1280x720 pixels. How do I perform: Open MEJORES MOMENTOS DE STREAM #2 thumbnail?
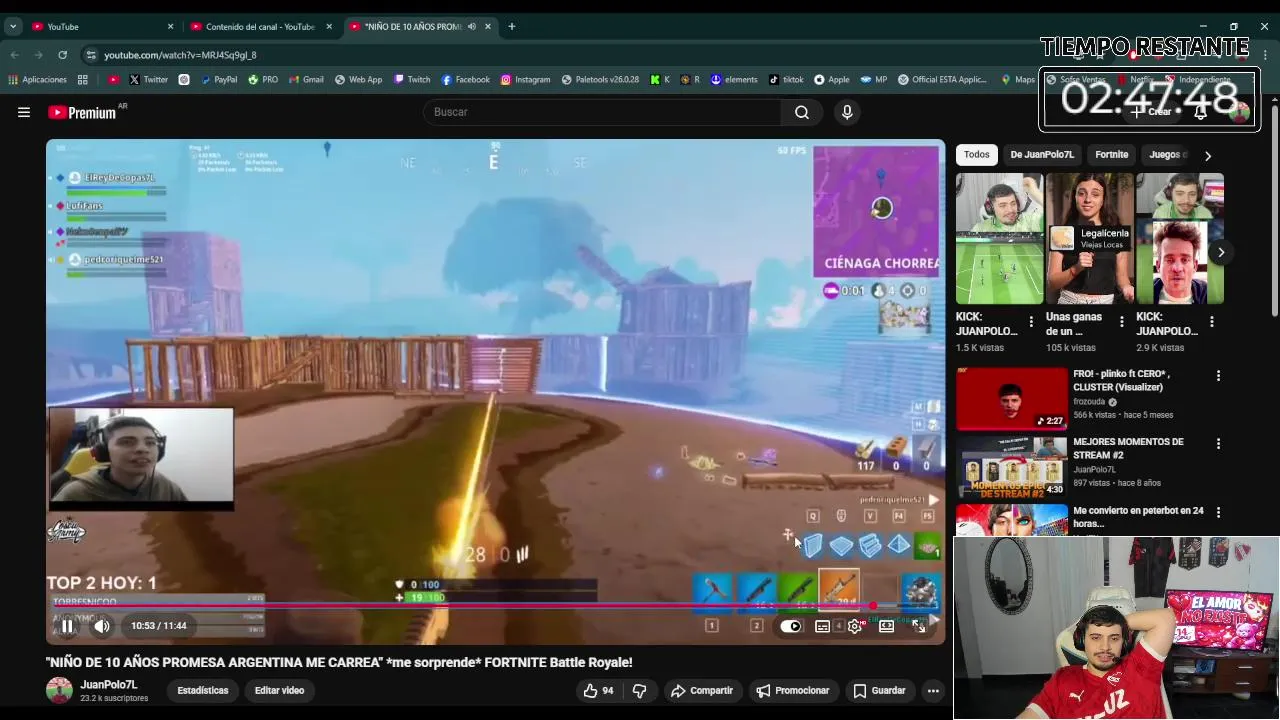tap(1012, 467)
